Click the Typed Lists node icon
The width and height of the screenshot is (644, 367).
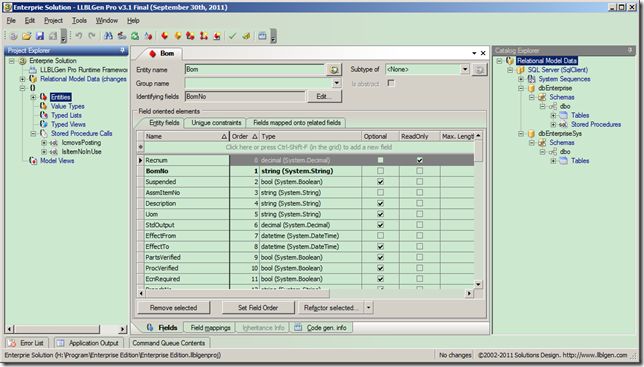click(44, 115)
